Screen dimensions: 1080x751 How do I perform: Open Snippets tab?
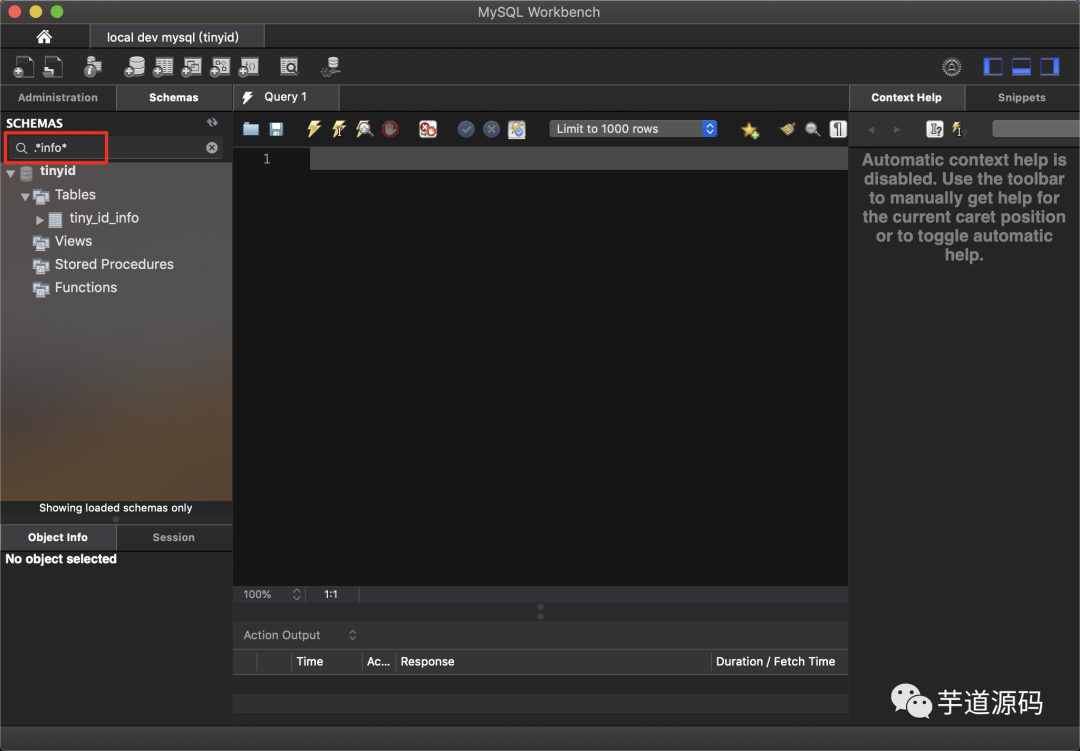pos(1021,98)
